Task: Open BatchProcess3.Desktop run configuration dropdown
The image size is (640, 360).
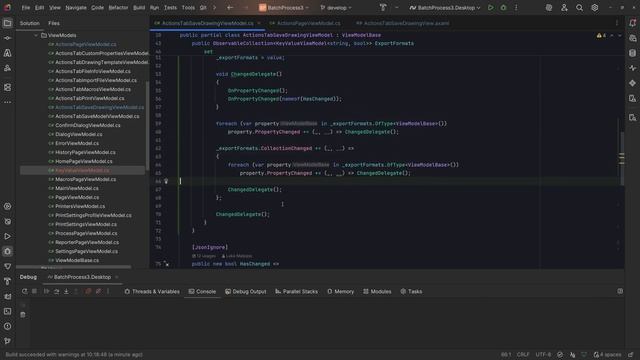Action: (445, 8)
